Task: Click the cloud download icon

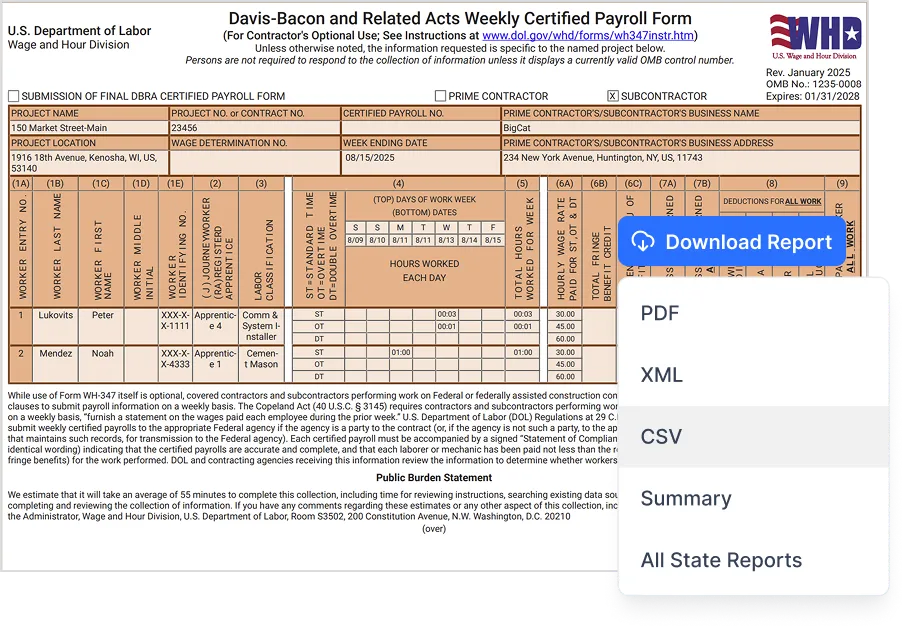Action: (x=643, y=241)
